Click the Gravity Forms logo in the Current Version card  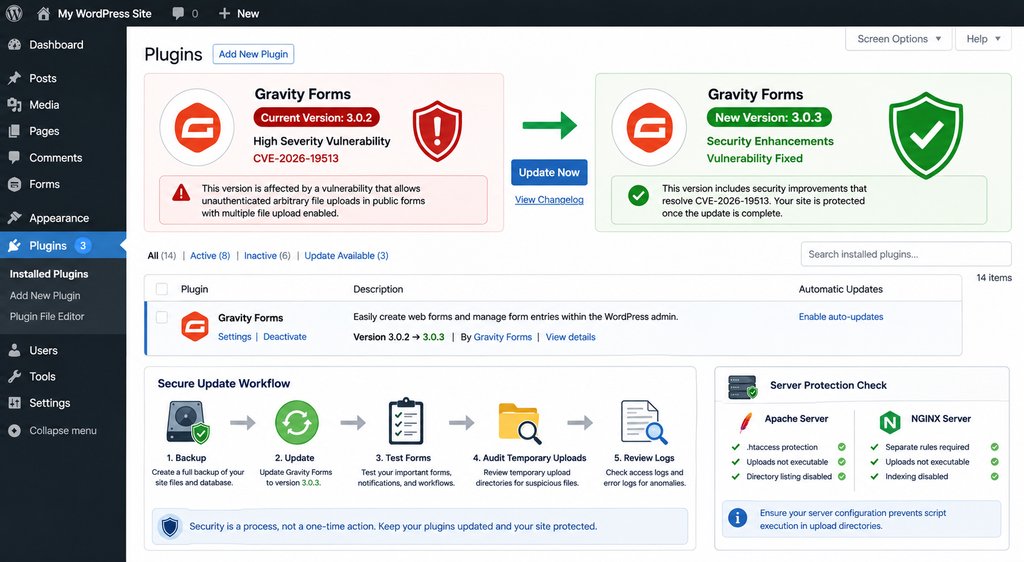pyautogui.click(x=197, y=127)
